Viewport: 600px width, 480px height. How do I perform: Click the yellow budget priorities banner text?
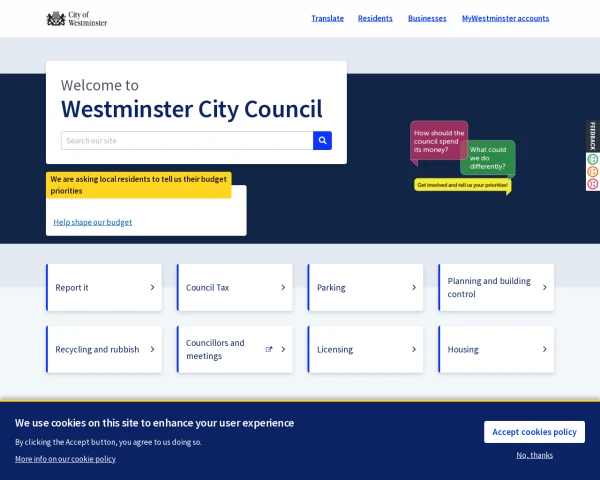point(139,185)
